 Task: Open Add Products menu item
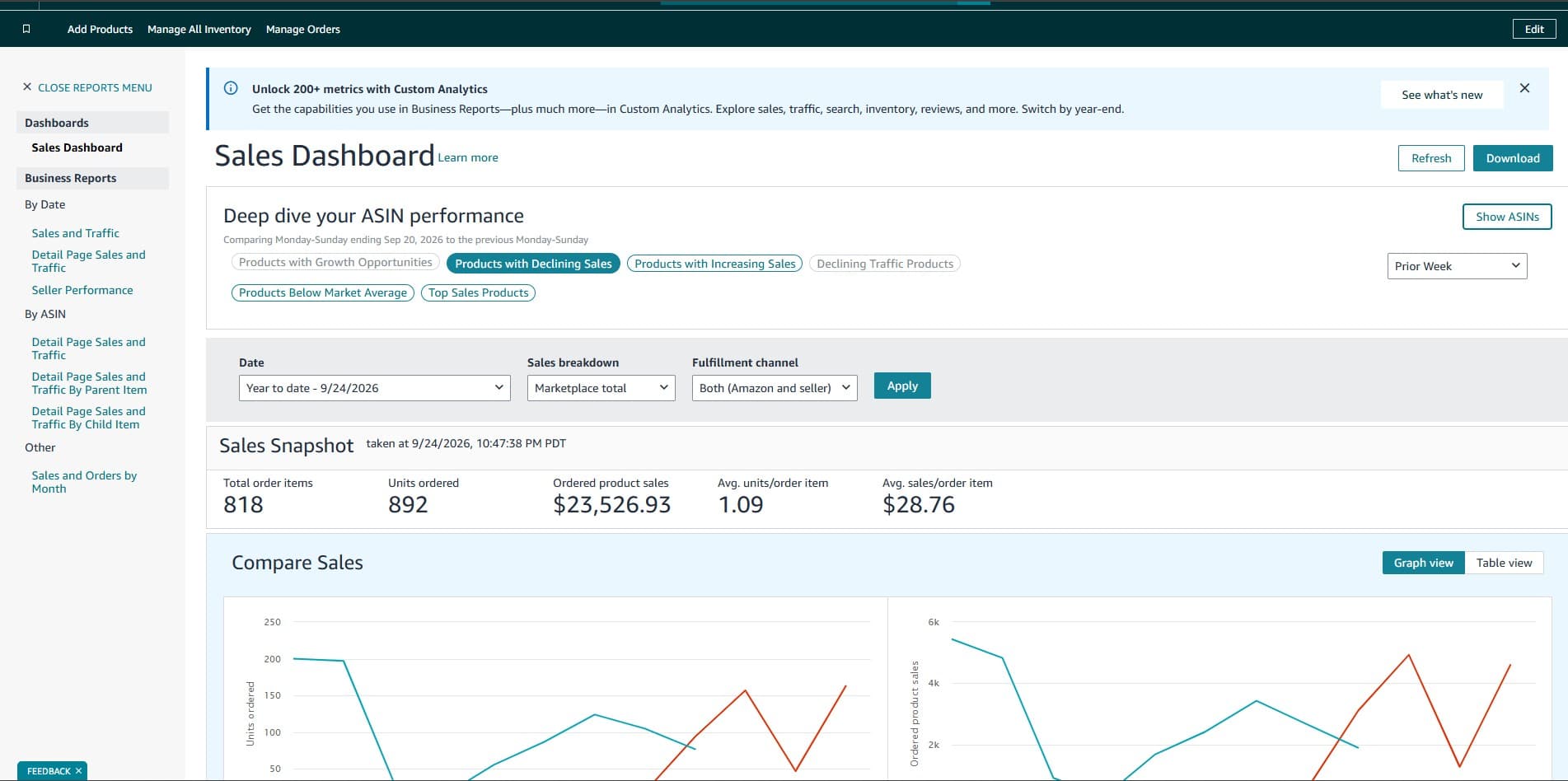tap(100, 29)
